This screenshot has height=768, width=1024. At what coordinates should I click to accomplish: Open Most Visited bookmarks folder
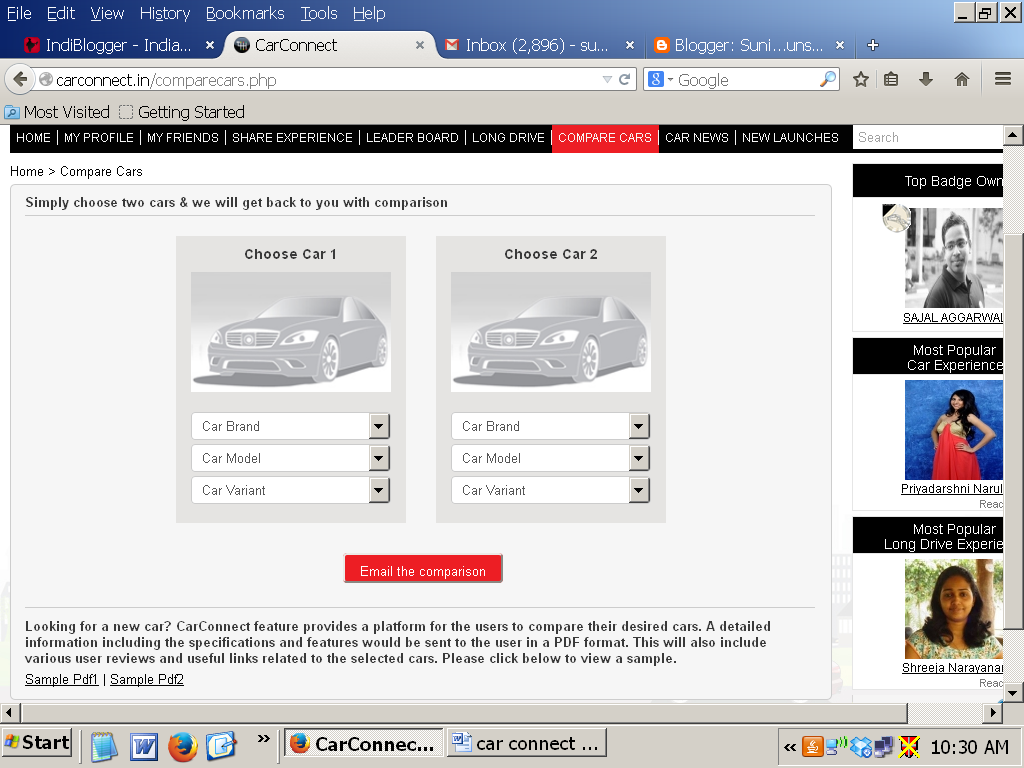click(57, 112)
